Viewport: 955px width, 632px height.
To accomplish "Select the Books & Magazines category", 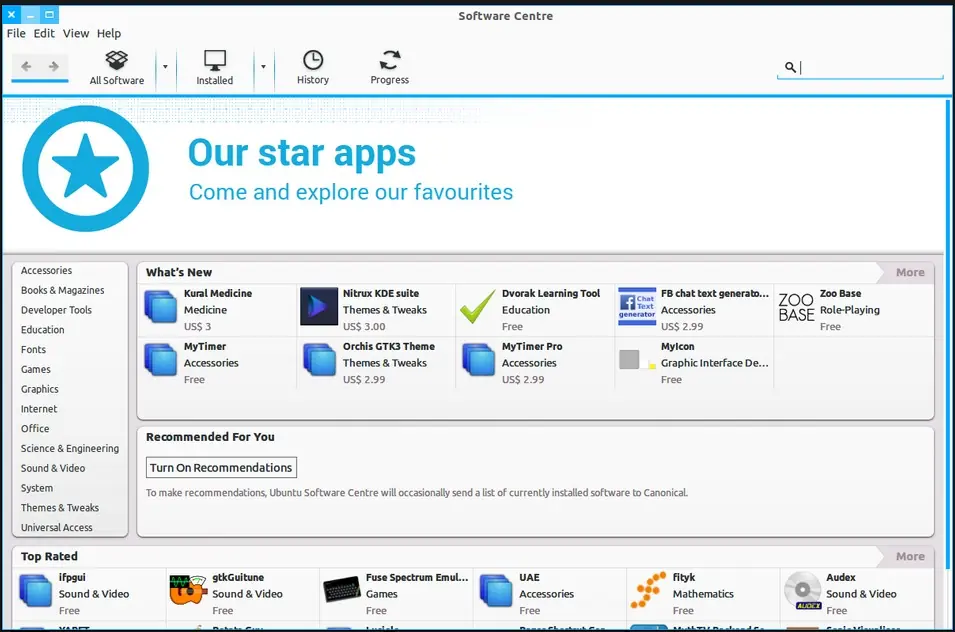I will click(x=63, y=290).
